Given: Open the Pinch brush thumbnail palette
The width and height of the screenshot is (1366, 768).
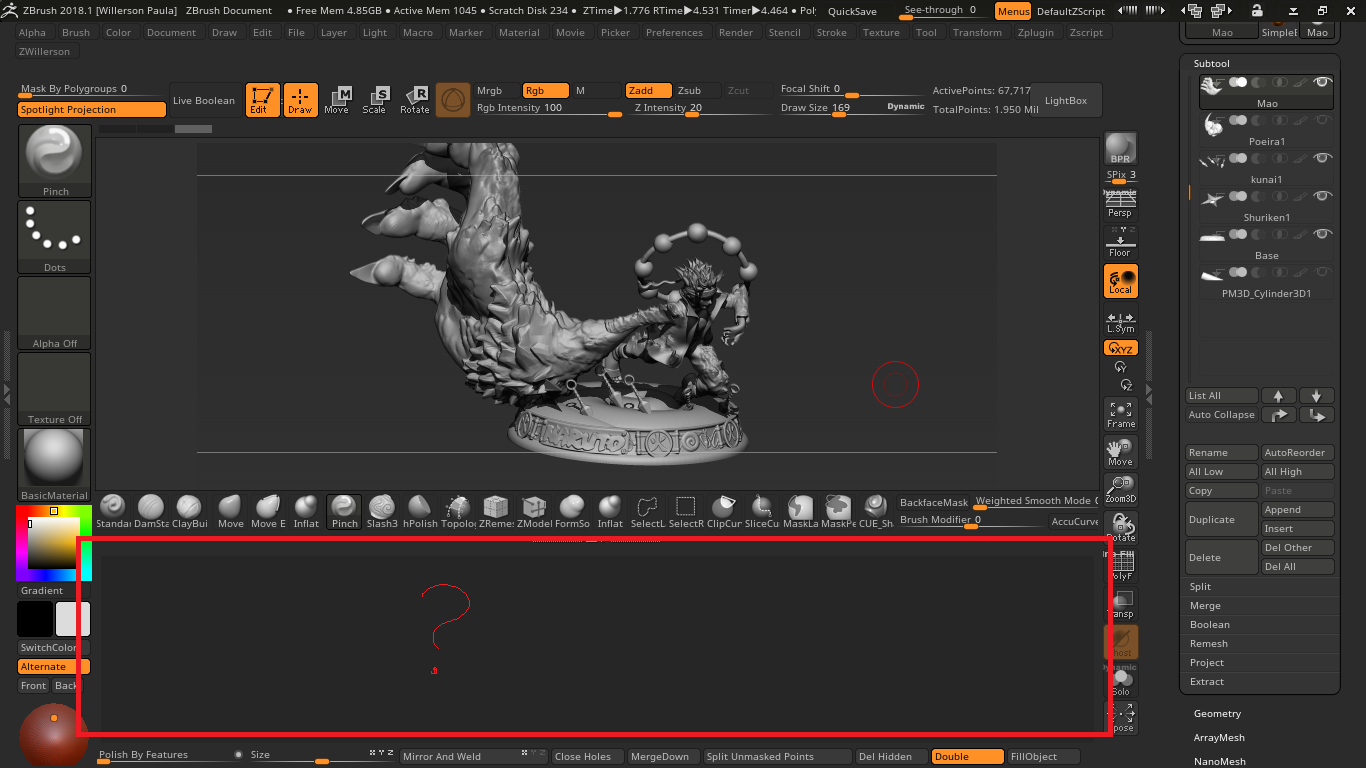Looking at the screenshot, I should click(55, 161).
